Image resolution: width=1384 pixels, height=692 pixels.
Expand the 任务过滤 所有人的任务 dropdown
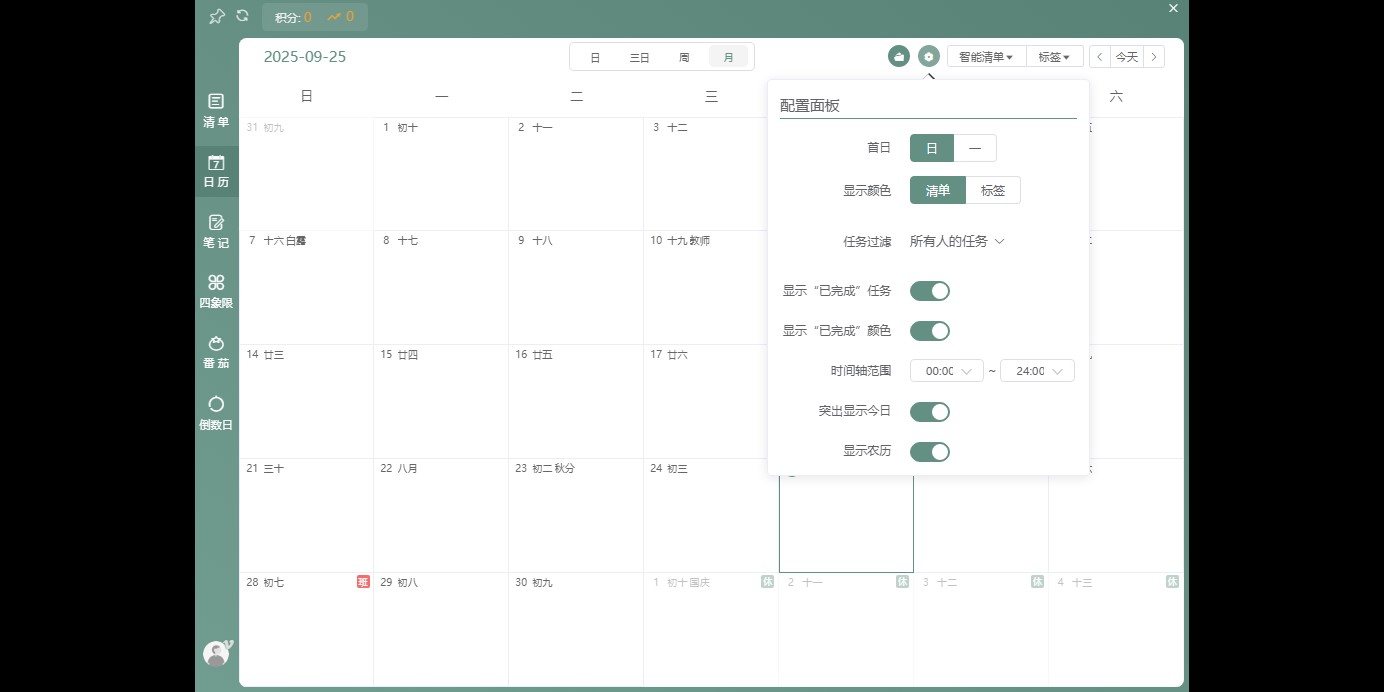956,241
